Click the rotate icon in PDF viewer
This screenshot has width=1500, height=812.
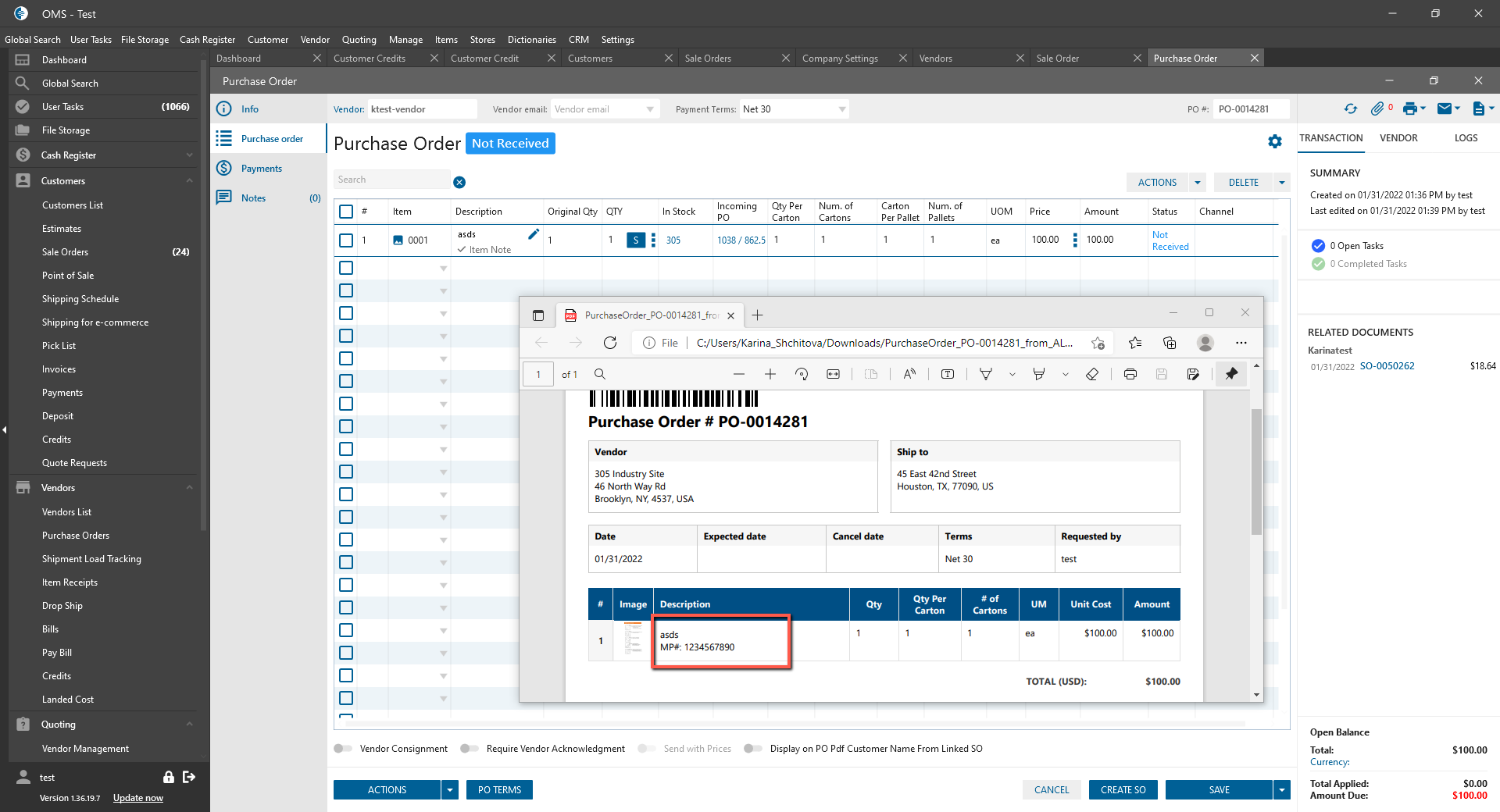[x=802, y=374]
